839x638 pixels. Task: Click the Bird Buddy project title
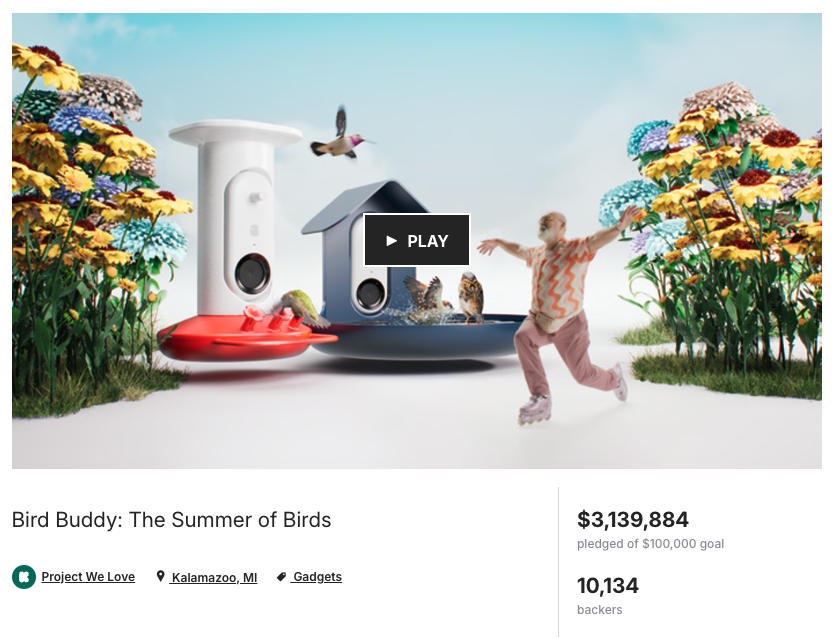[x=171, y=520]
